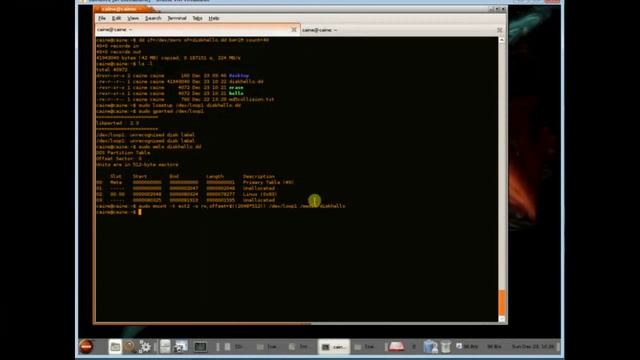Viewport: 640px width, 360px height.
Task: Click the terminal scrollbar up arrow
Action: pyautogui.click(x=502, y=40)
